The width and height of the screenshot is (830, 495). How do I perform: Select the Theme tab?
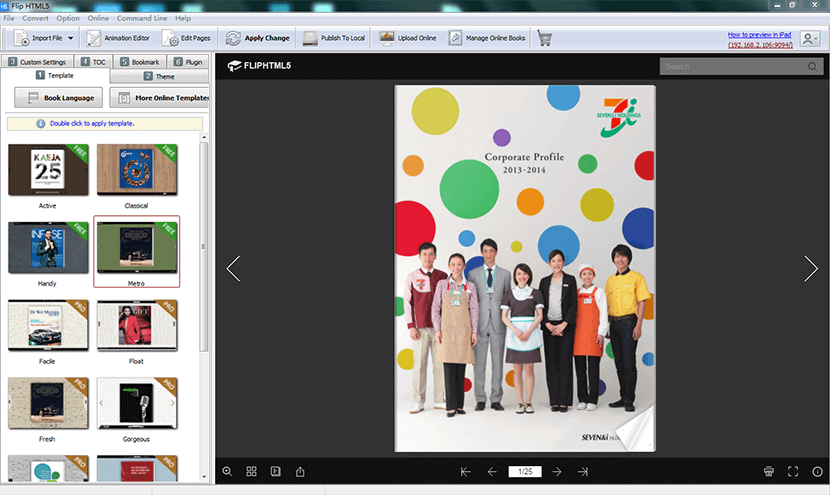[x=159, y=76]
